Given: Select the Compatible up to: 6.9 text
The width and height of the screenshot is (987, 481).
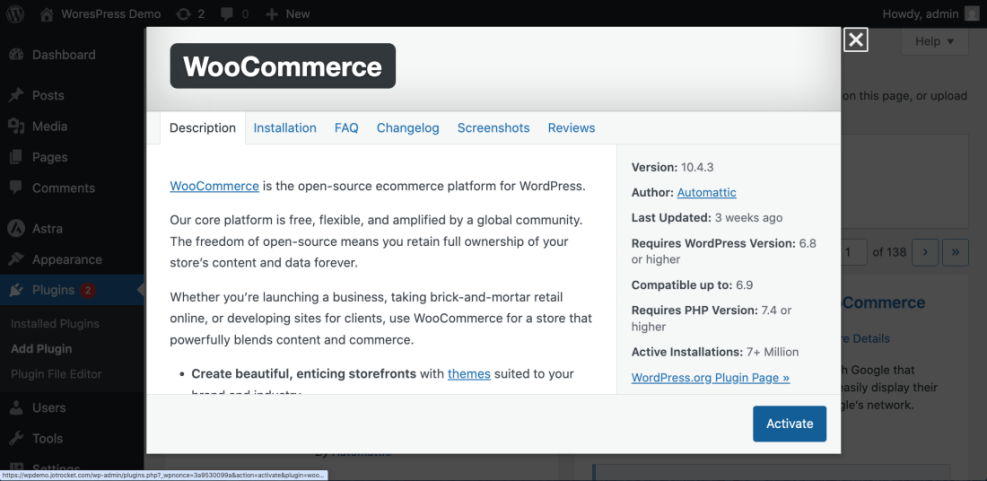Looking at the screenshot, I should (692, 285).
